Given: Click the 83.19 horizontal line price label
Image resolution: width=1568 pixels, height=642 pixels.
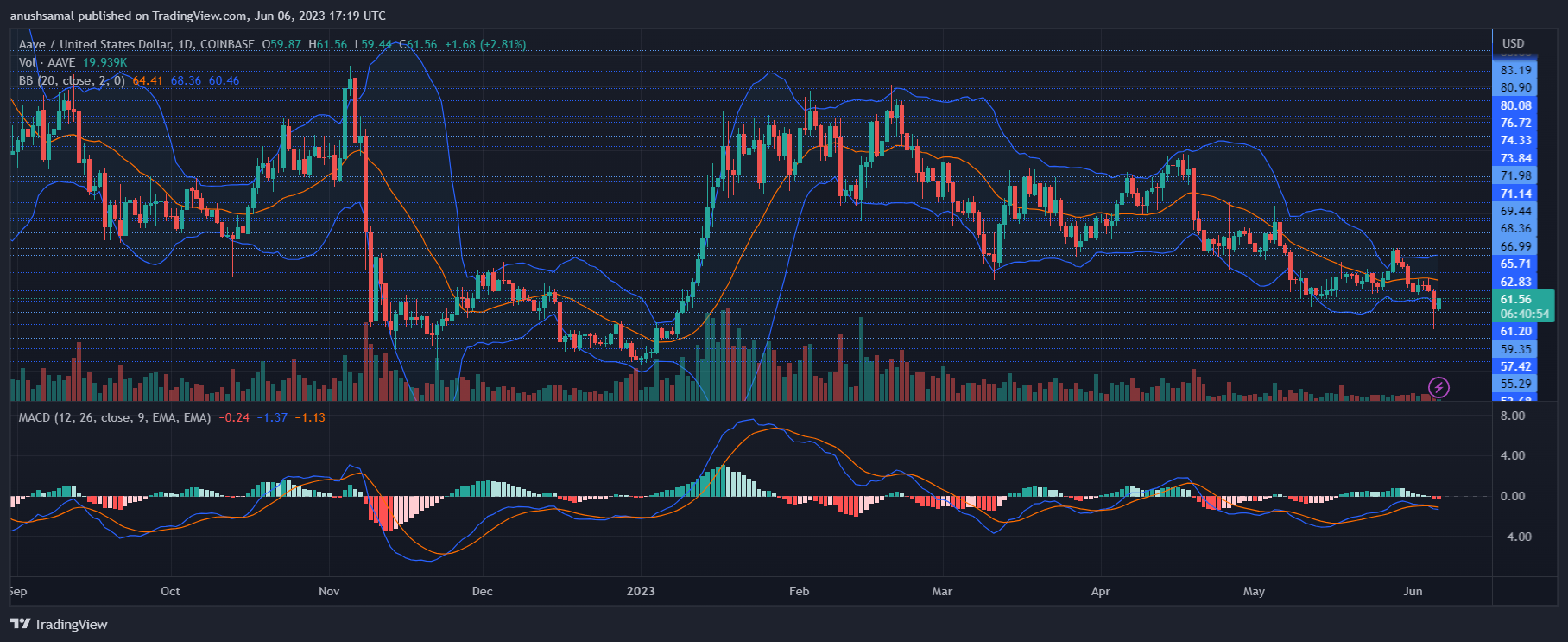Looking at the screenshot, I should pyautogui.click(x=1515, y=70).
